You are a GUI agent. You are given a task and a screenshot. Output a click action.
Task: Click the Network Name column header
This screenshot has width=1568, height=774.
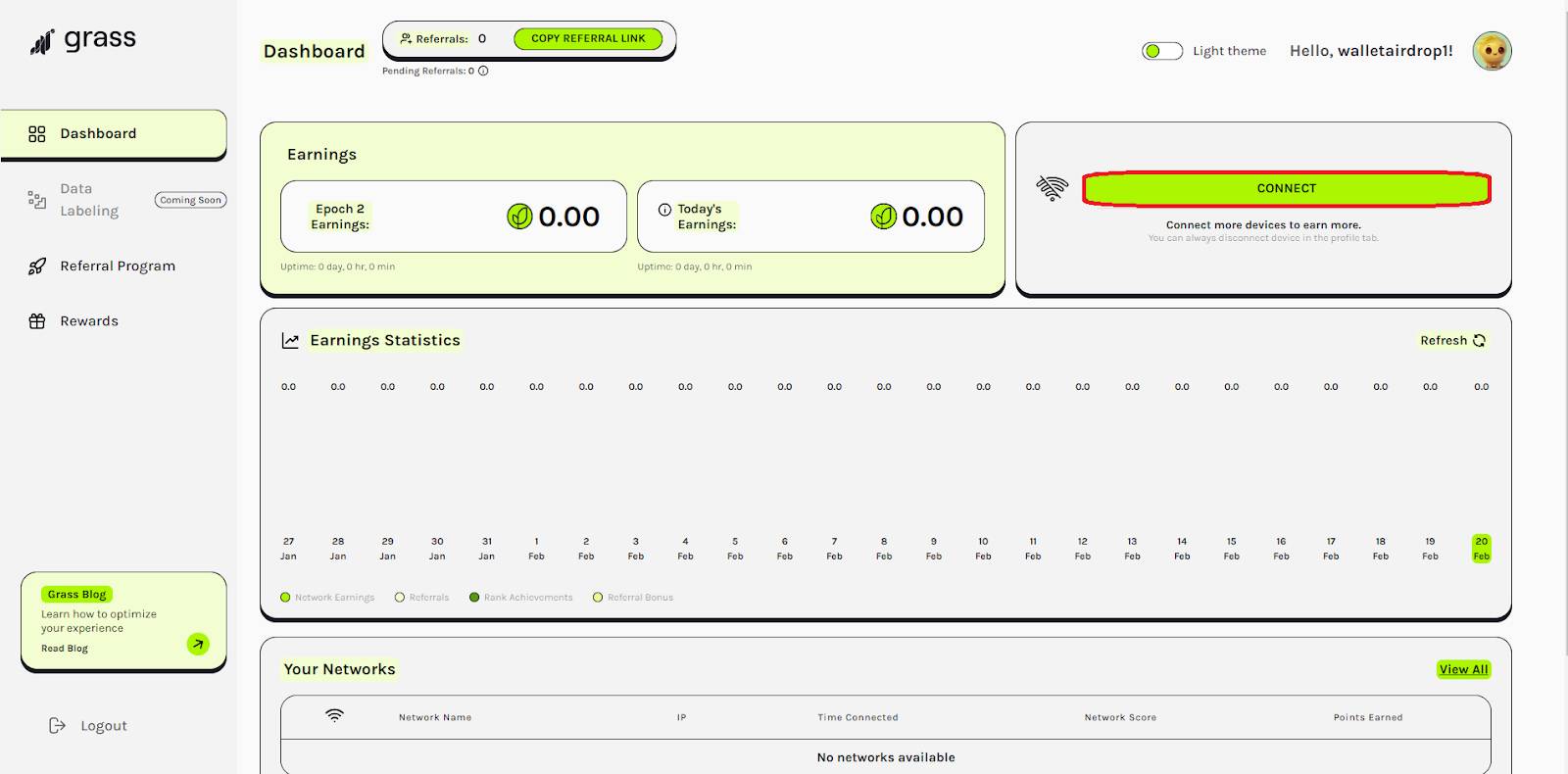(435, 718)
